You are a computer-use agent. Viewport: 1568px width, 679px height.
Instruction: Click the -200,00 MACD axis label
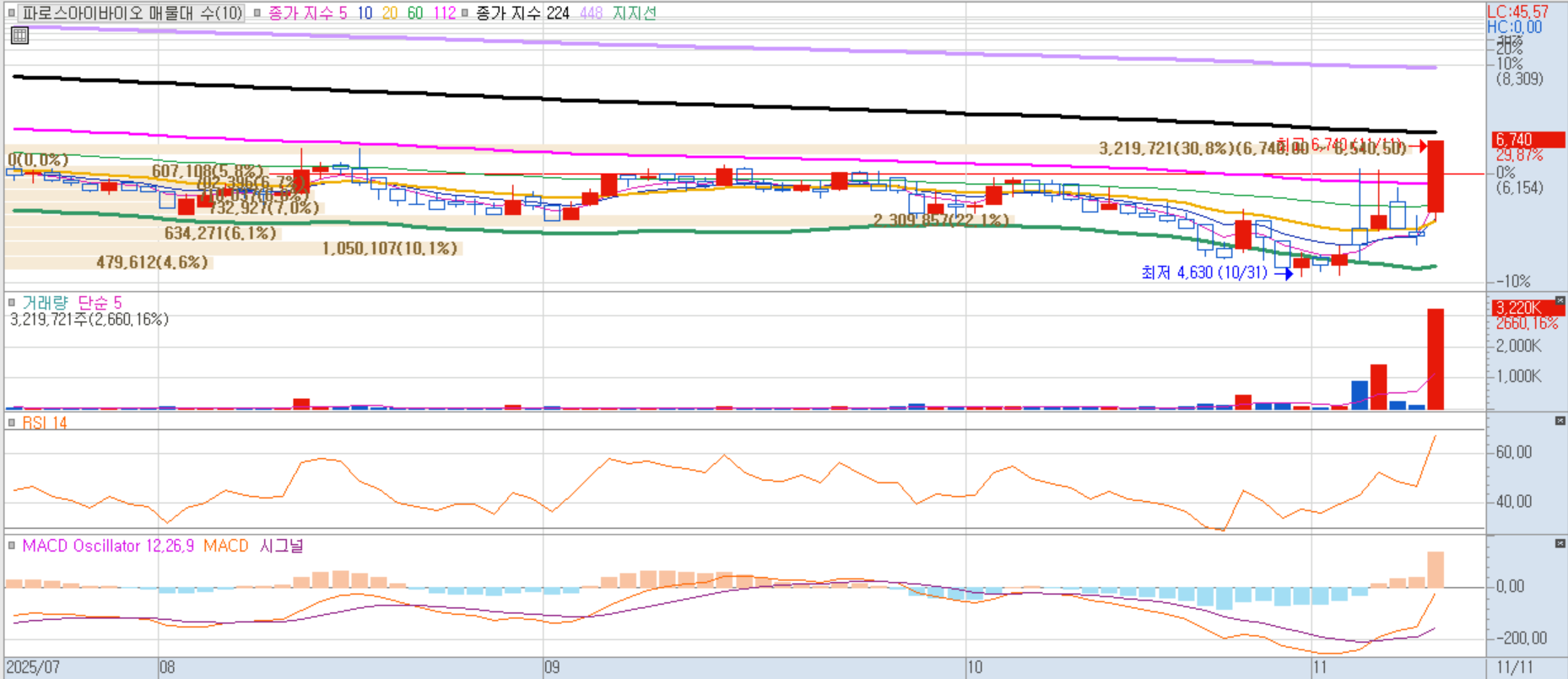(1522, 639)
